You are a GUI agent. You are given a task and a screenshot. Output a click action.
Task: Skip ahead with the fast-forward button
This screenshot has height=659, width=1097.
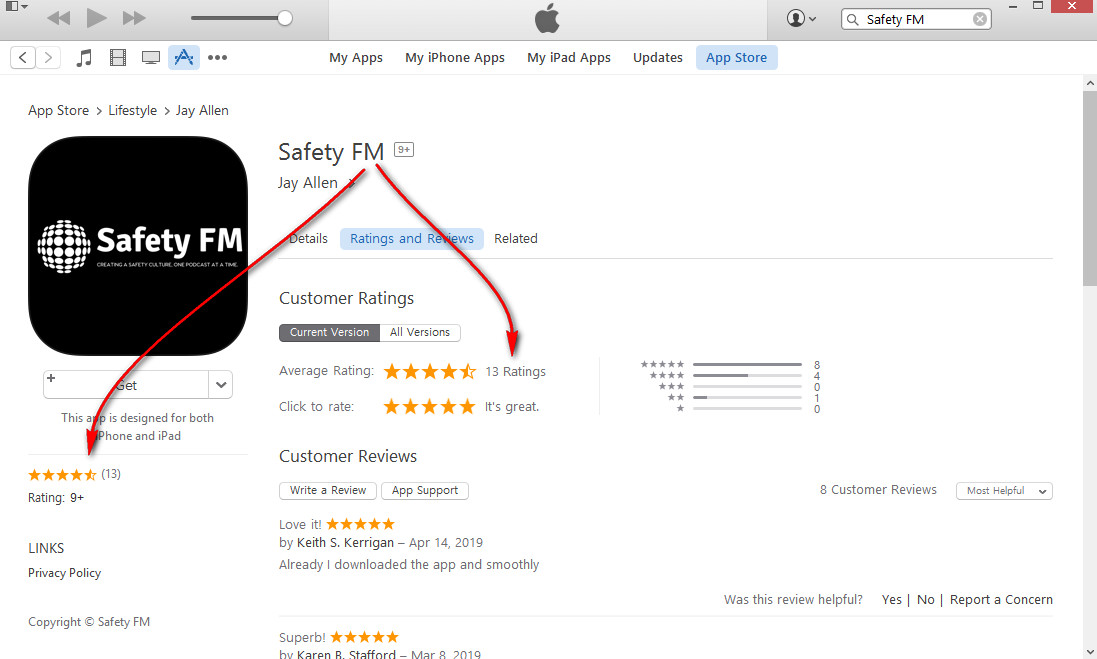pos(134,17)
